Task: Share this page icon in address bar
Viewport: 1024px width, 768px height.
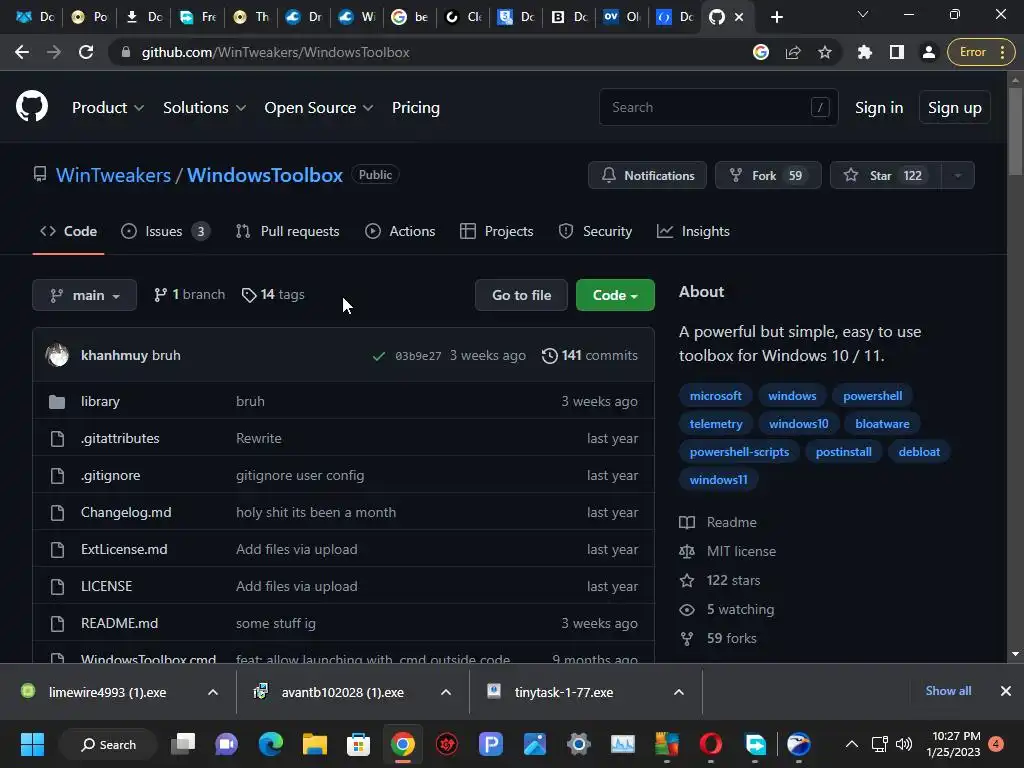Action: tap(793, 52)
